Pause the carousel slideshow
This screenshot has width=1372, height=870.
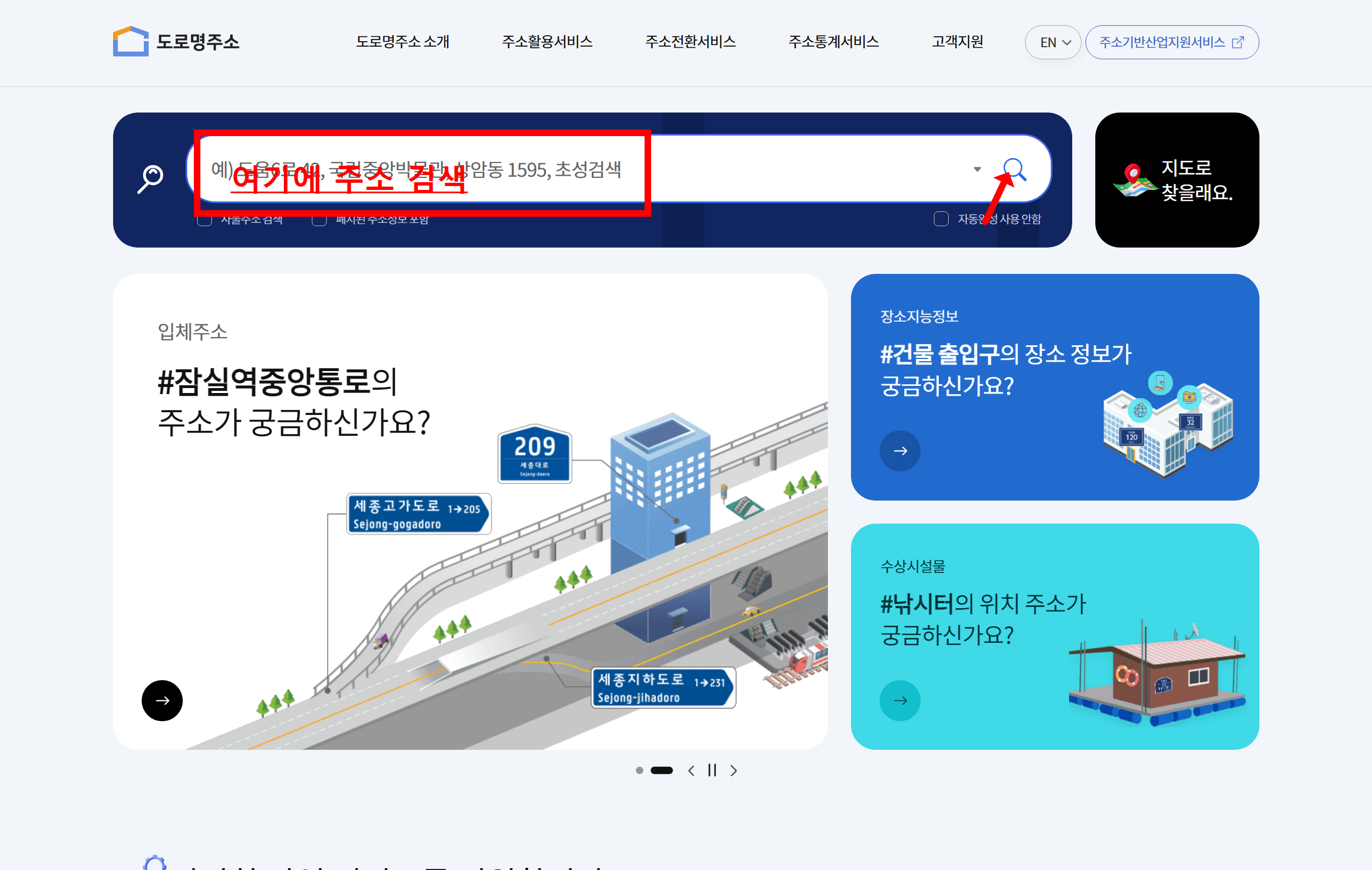711,770
